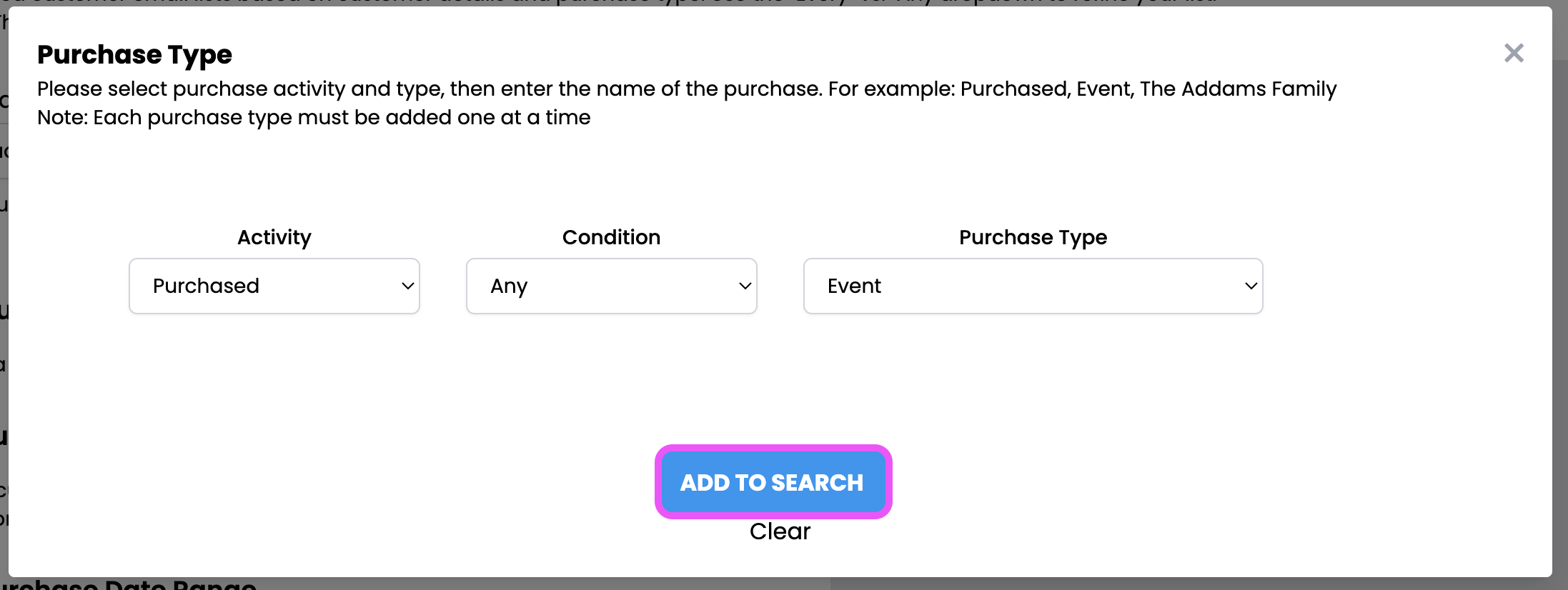
Task: Select the Purchased value in Activity
Action: click(x=206, y=286)
